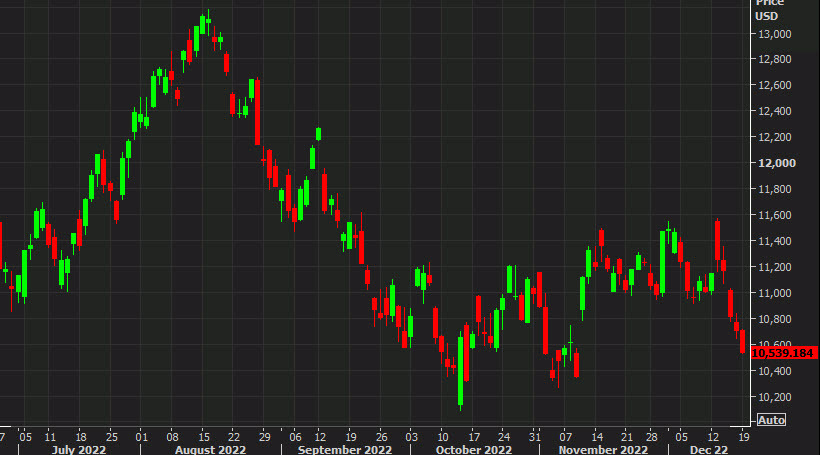Click the October 2022 month label

coord(474,450)
